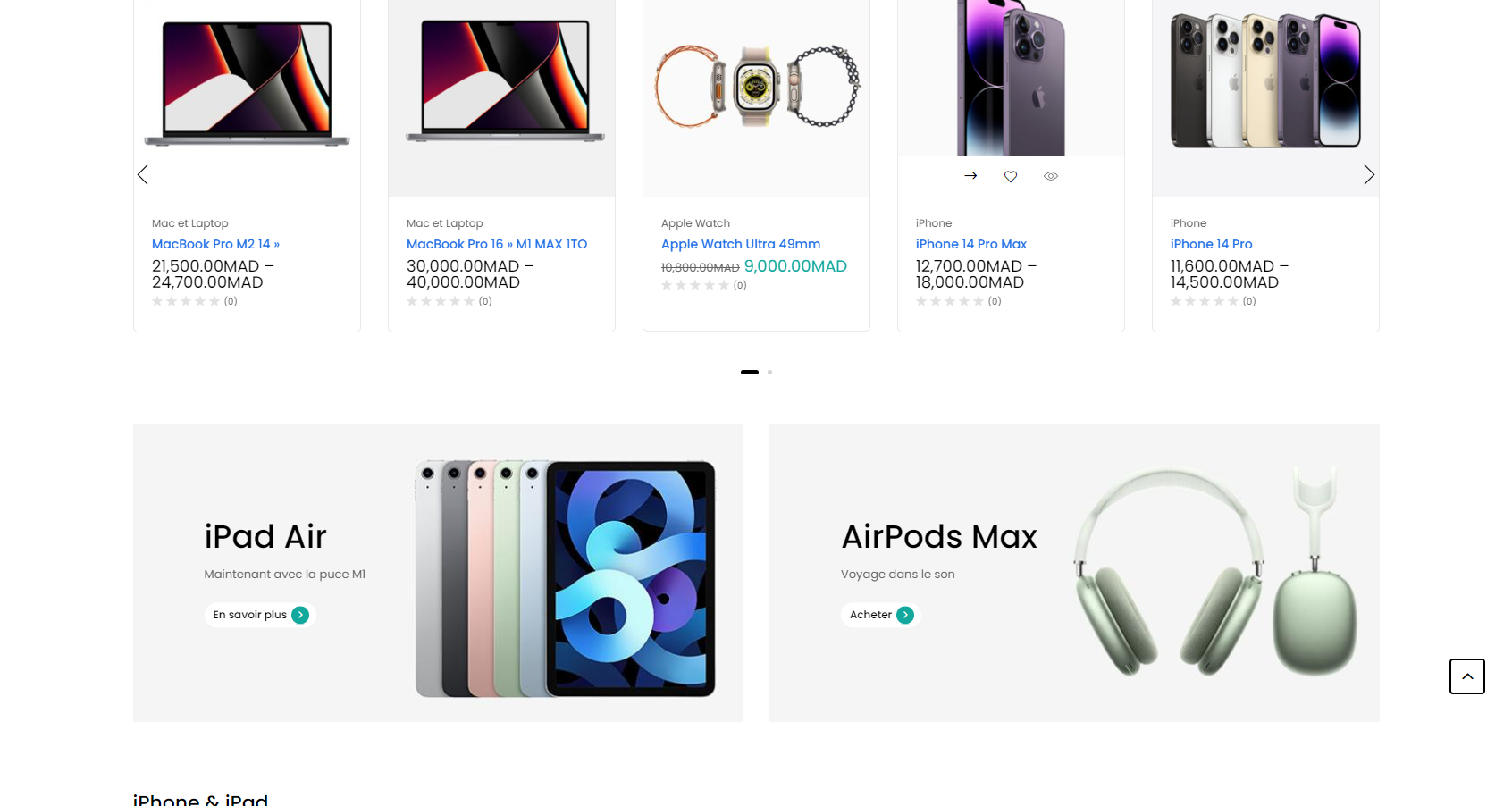Open Apple Watch Ultra 49mm product
Viewport: 1512px width, 806px height.
click(741, 244)
